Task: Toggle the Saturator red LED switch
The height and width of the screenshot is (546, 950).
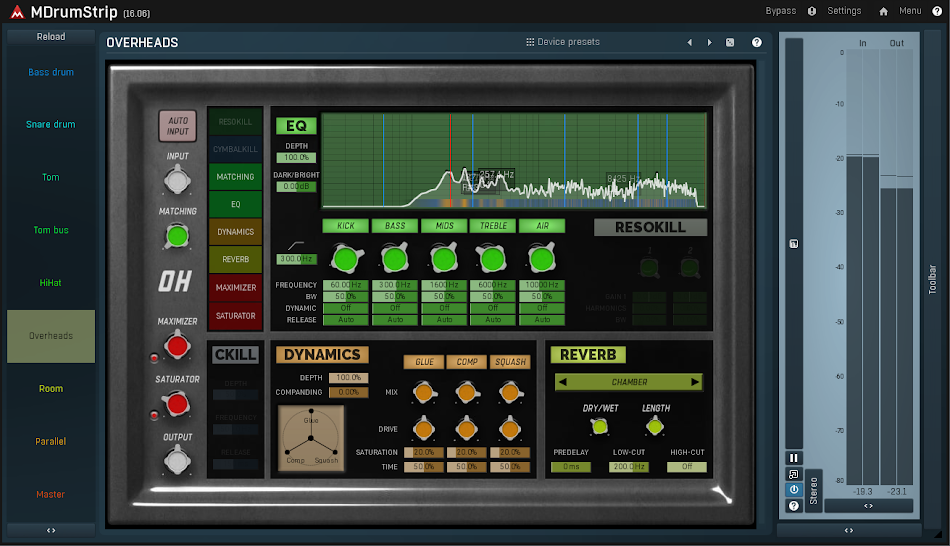Action: tap(154, 415)
